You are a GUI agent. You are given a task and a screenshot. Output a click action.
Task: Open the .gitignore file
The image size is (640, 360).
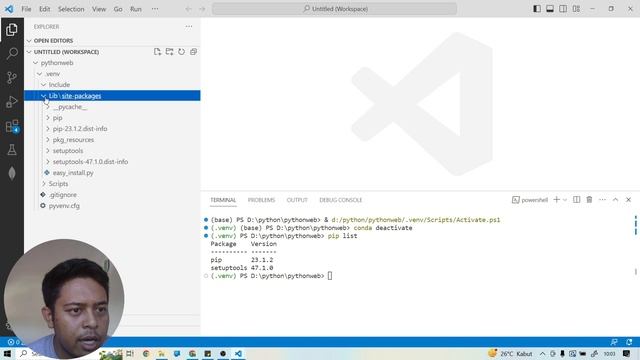[112, 195]
